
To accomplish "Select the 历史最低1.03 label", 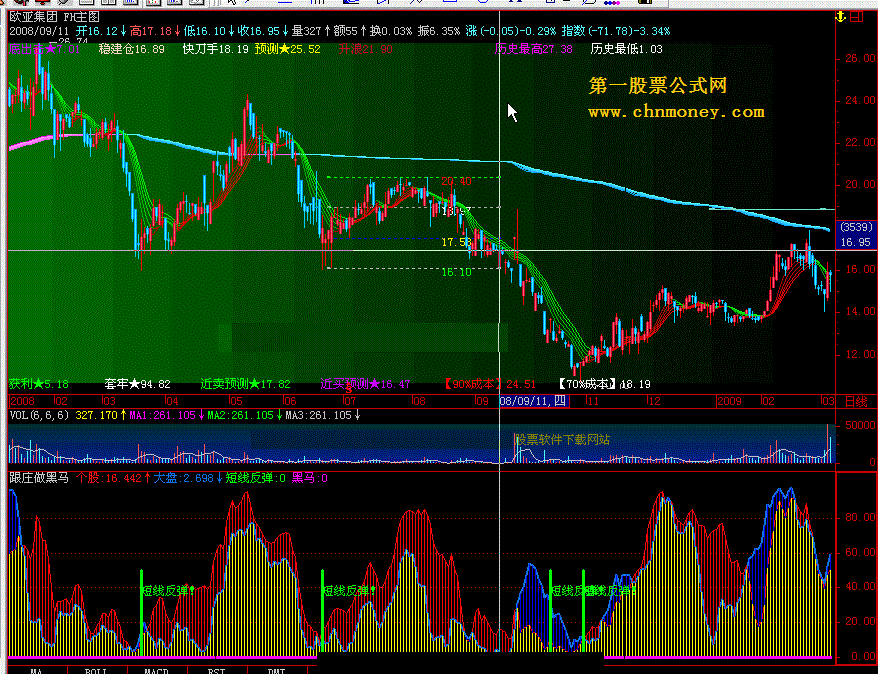I will pyautogui.click(x=627, y=49).
